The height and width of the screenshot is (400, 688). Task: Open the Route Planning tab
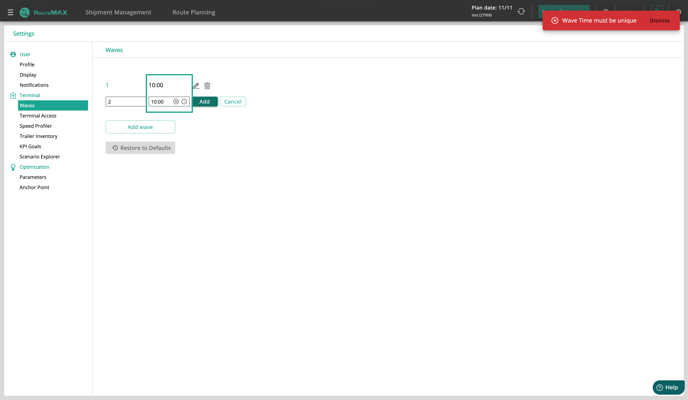[x=193, y=12]
